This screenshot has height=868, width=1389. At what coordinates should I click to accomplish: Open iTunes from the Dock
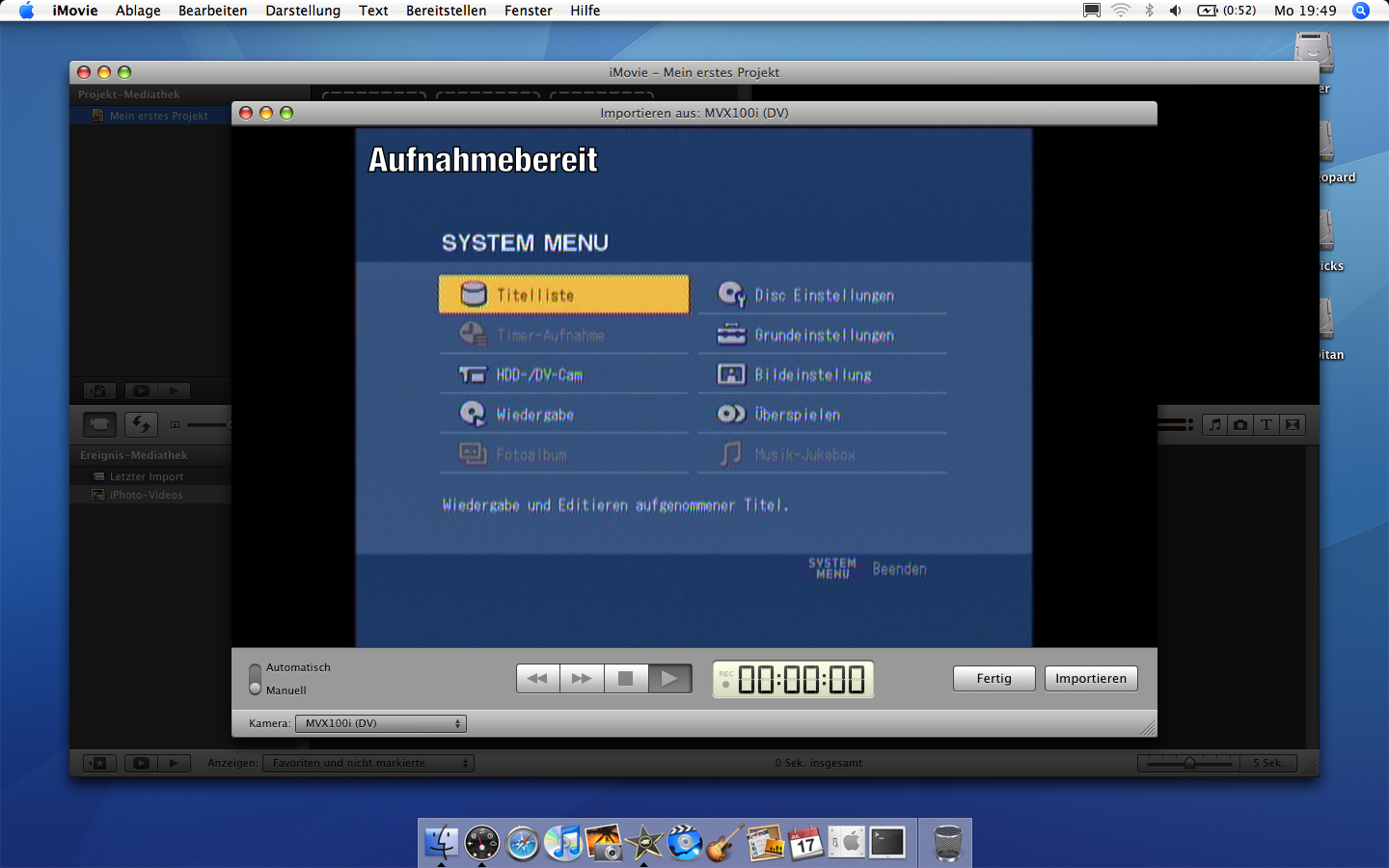tap(563, 843)
